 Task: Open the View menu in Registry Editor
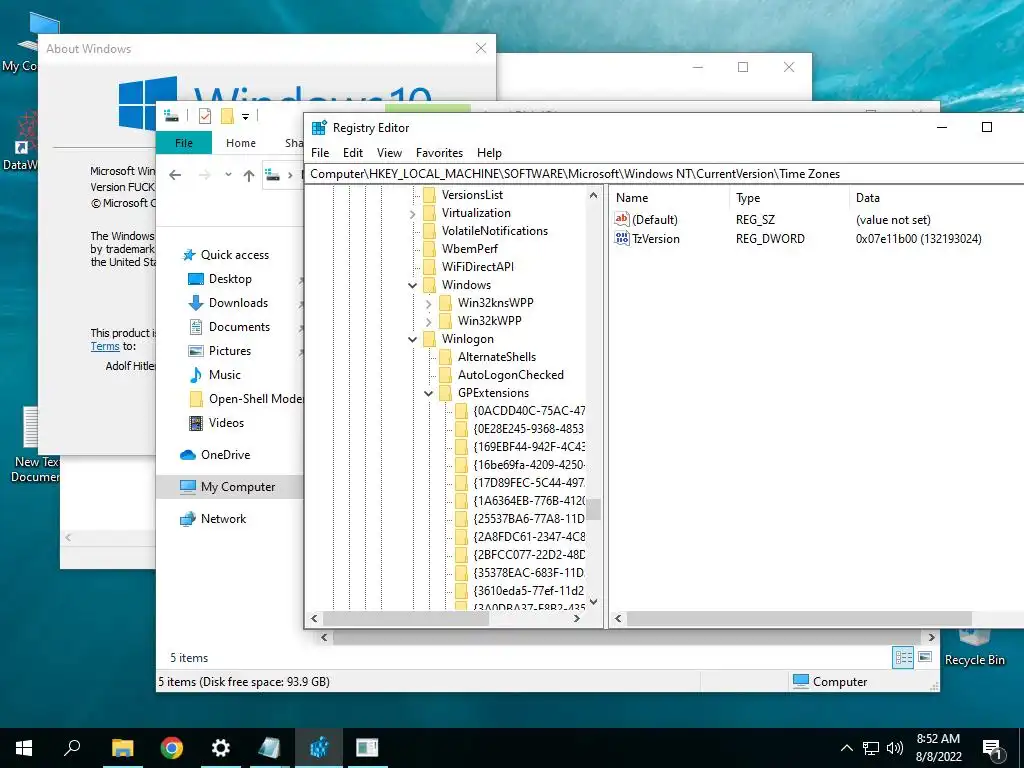pyautogui.click(x=389, y=153)
